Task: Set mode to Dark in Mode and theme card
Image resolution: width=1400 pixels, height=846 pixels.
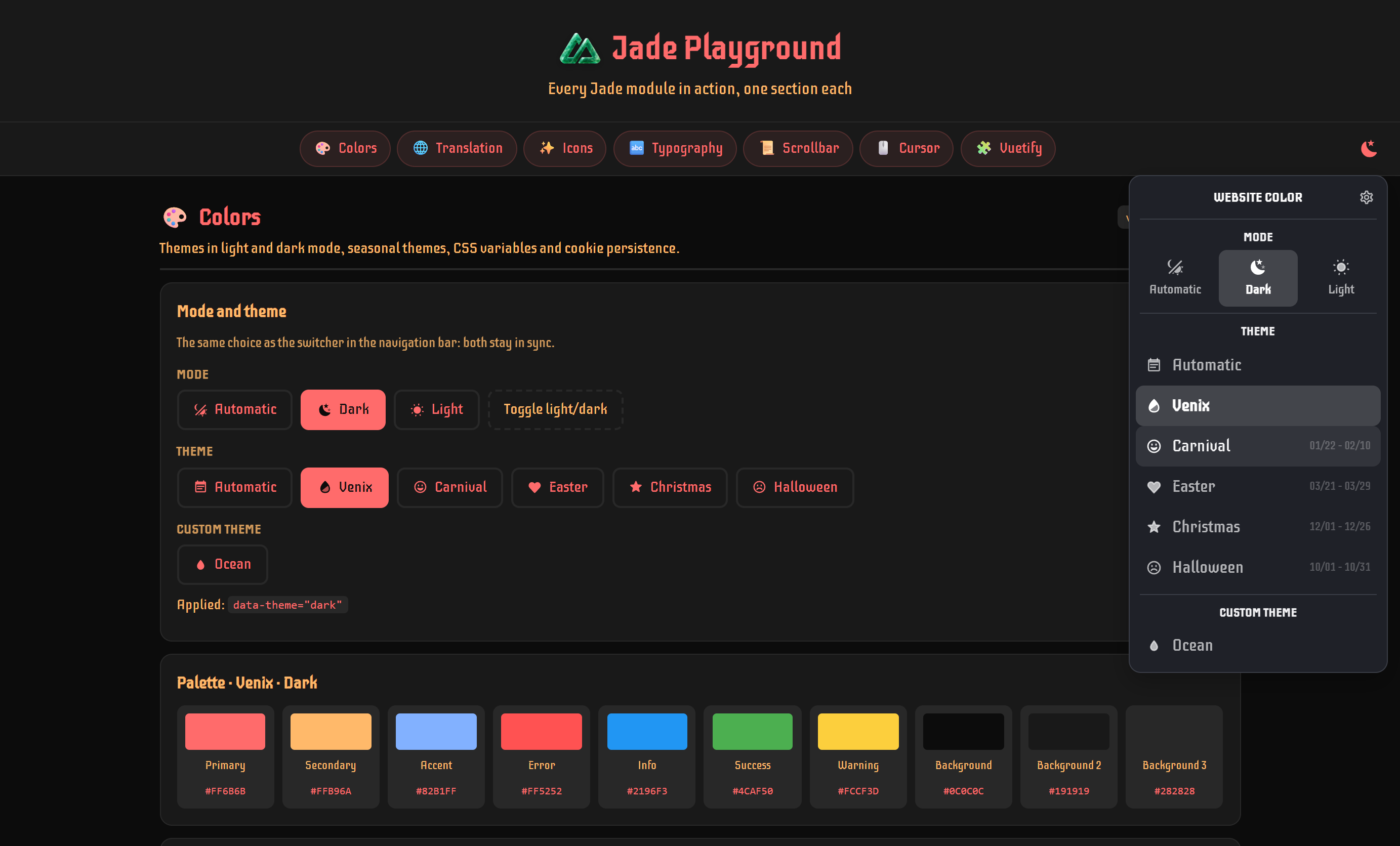Action: (x=343, y=410)
